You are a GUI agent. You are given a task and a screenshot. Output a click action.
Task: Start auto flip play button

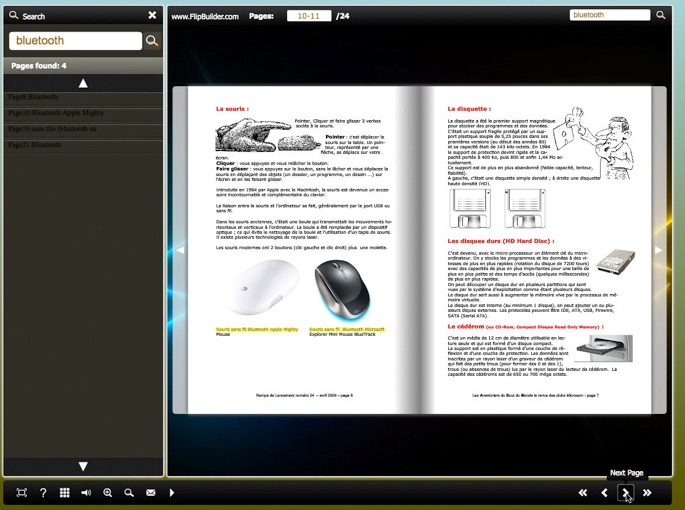[172, 493]
